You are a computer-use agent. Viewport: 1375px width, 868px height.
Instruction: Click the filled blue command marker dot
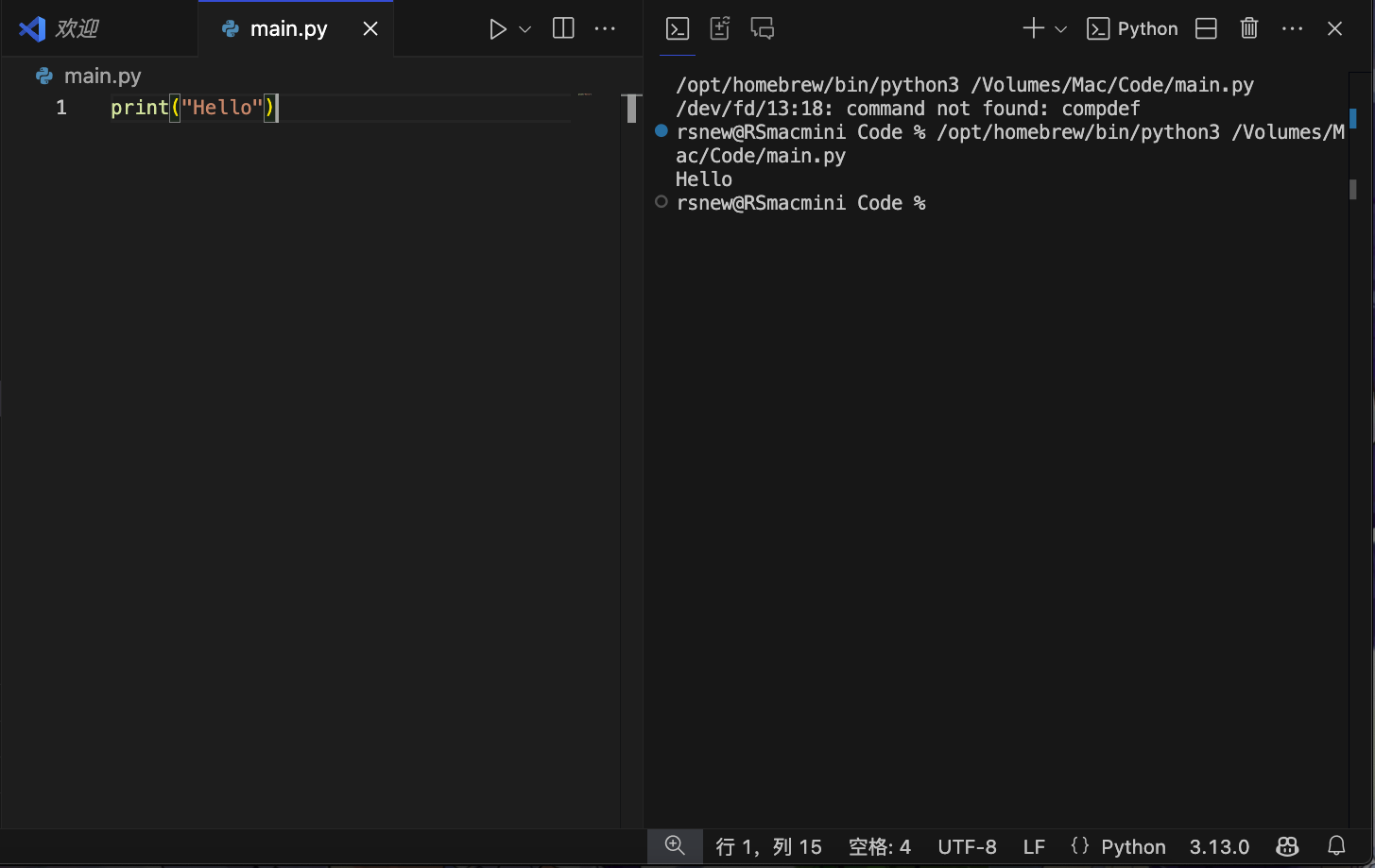click(x=662, y=130)
